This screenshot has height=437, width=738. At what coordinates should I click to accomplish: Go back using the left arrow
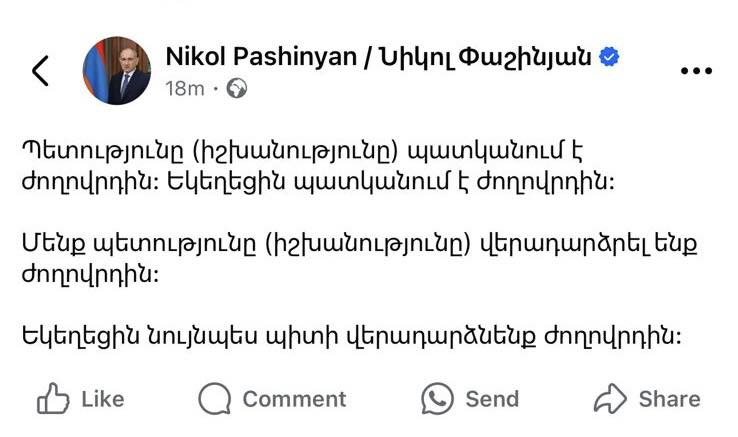40,70
